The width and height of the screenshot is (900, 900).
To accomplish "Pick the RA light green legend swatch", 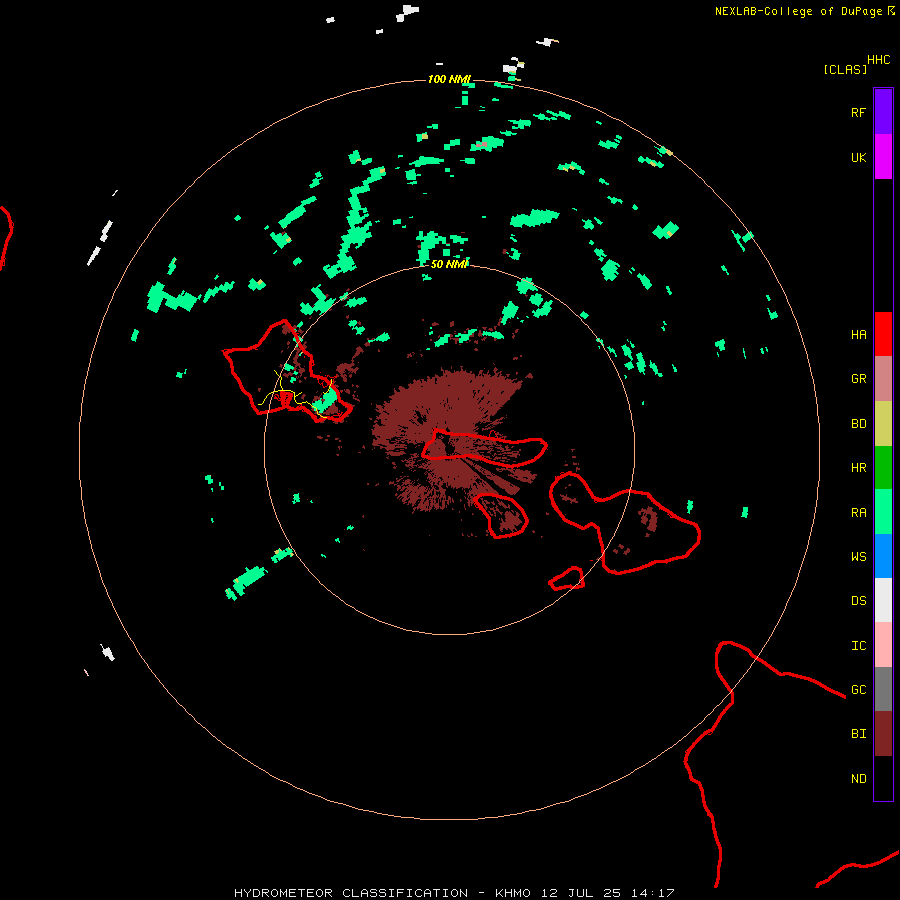I will [x=883, y=512].
